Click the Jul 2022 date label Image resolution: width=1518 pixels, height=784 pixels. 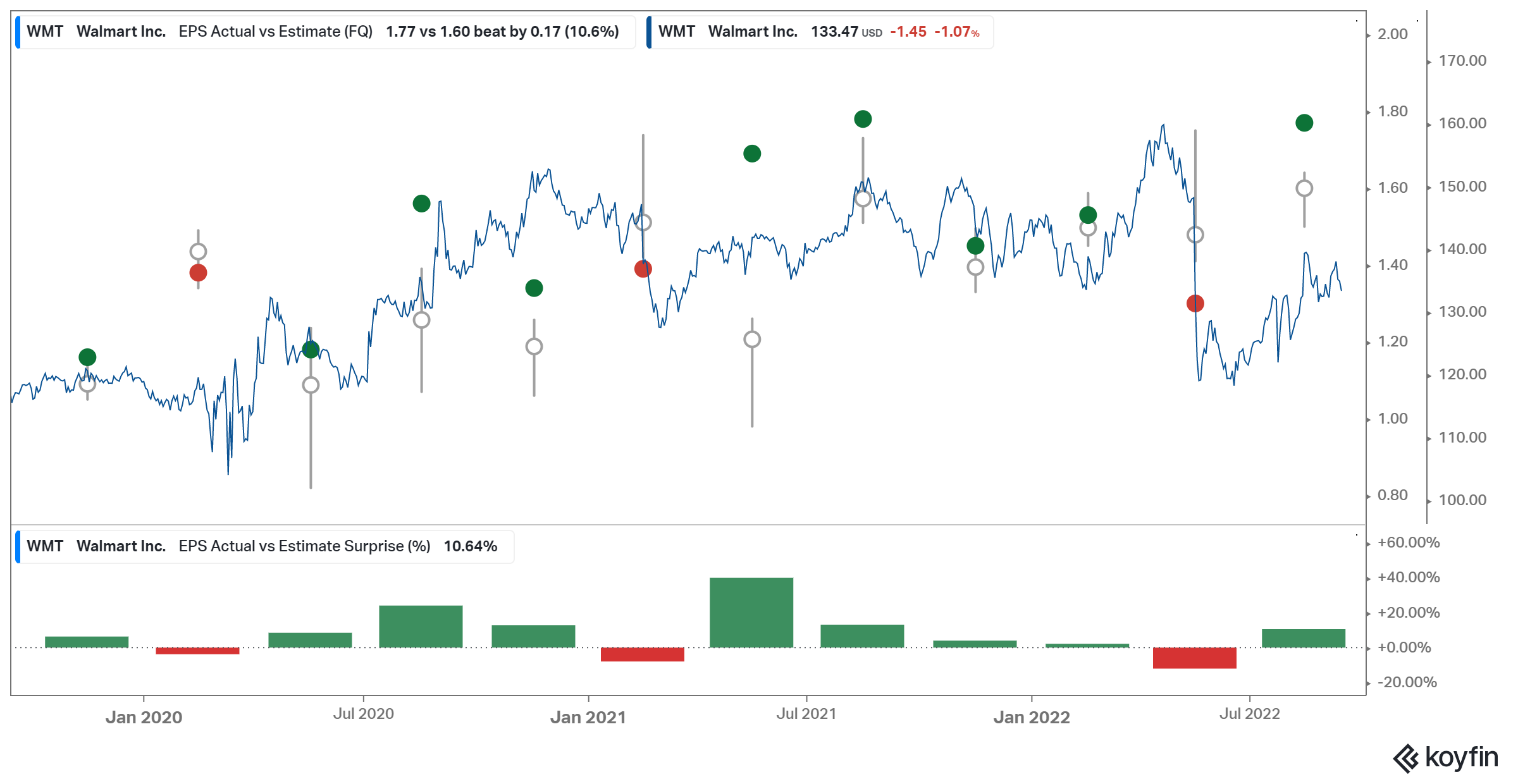1250,714
